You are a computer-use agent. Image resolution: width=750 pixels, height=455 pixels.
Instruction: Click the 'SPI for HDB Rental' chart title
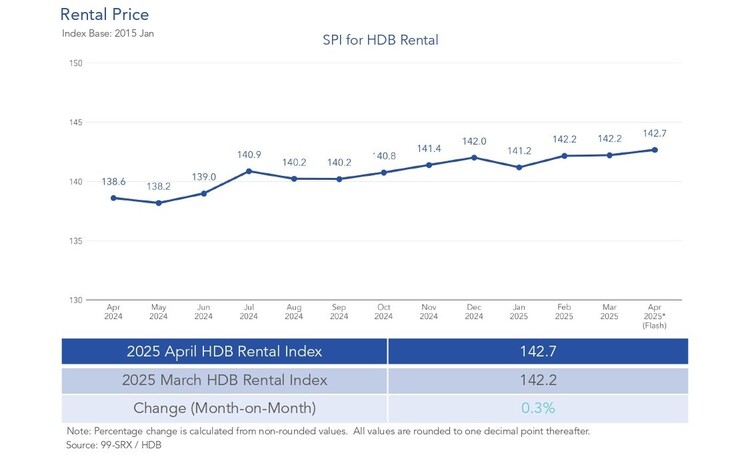[x=380, y=40]
